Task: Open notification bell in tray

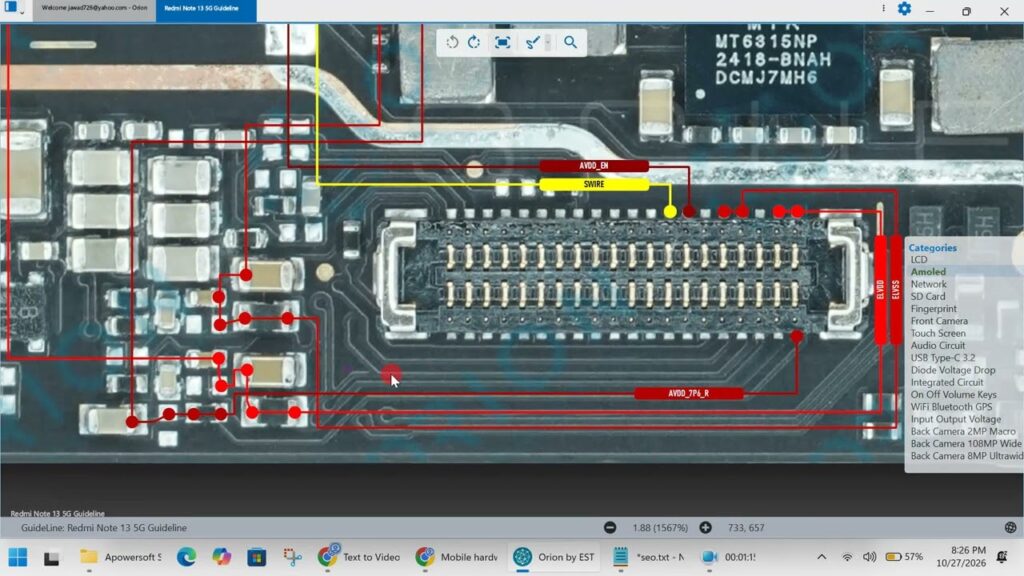Action: point(1002,557)
